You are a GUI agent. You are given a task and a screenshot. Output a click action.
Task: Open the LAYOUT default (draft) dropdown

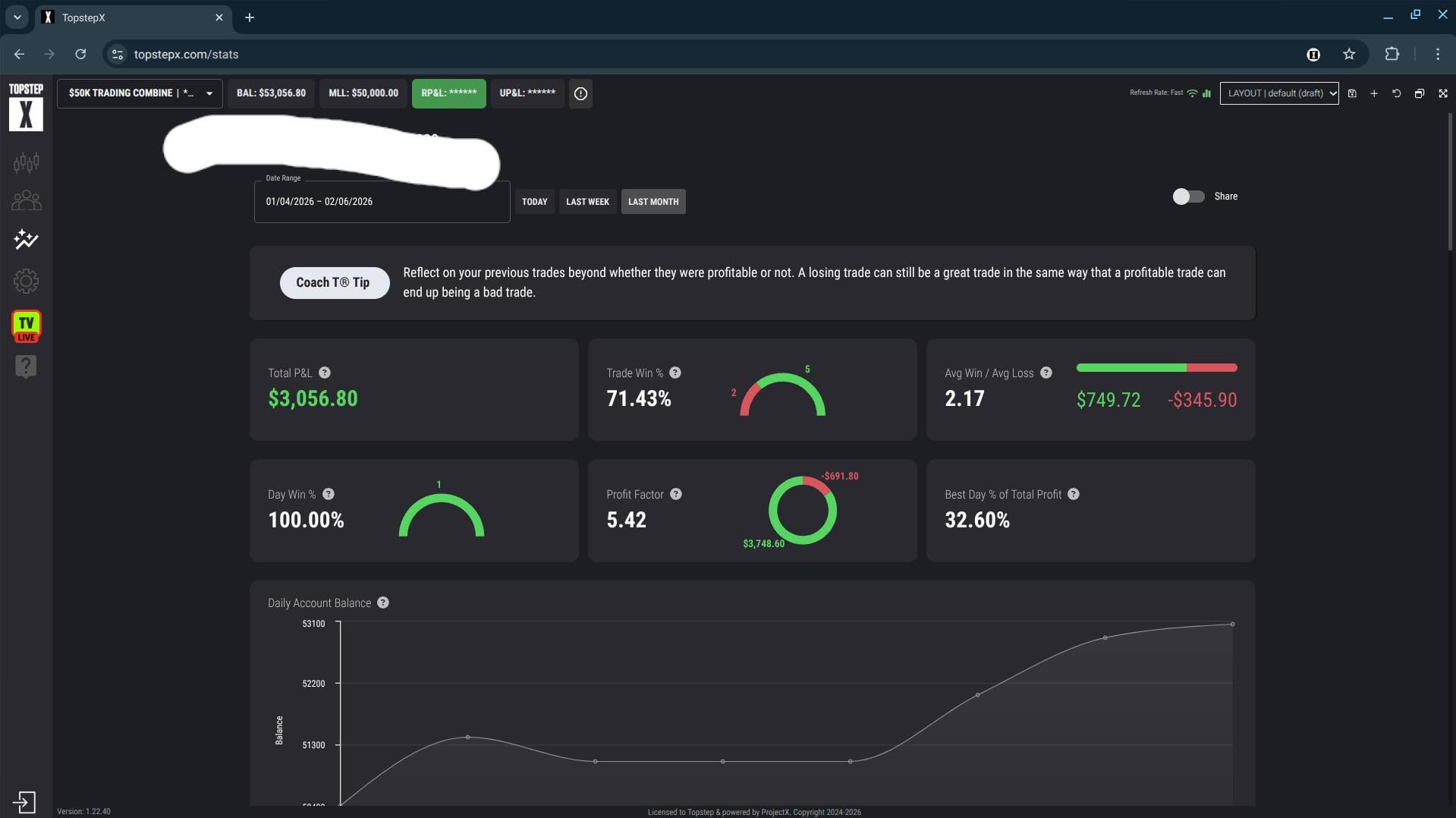point(1279,93)
